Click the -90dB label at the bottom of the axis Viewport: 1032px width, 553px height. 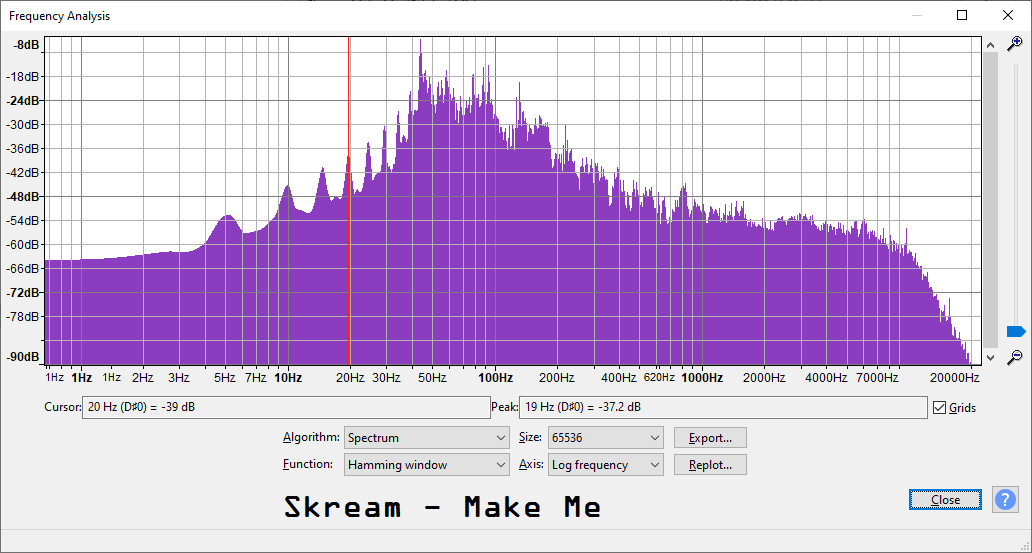pos(24,357)
